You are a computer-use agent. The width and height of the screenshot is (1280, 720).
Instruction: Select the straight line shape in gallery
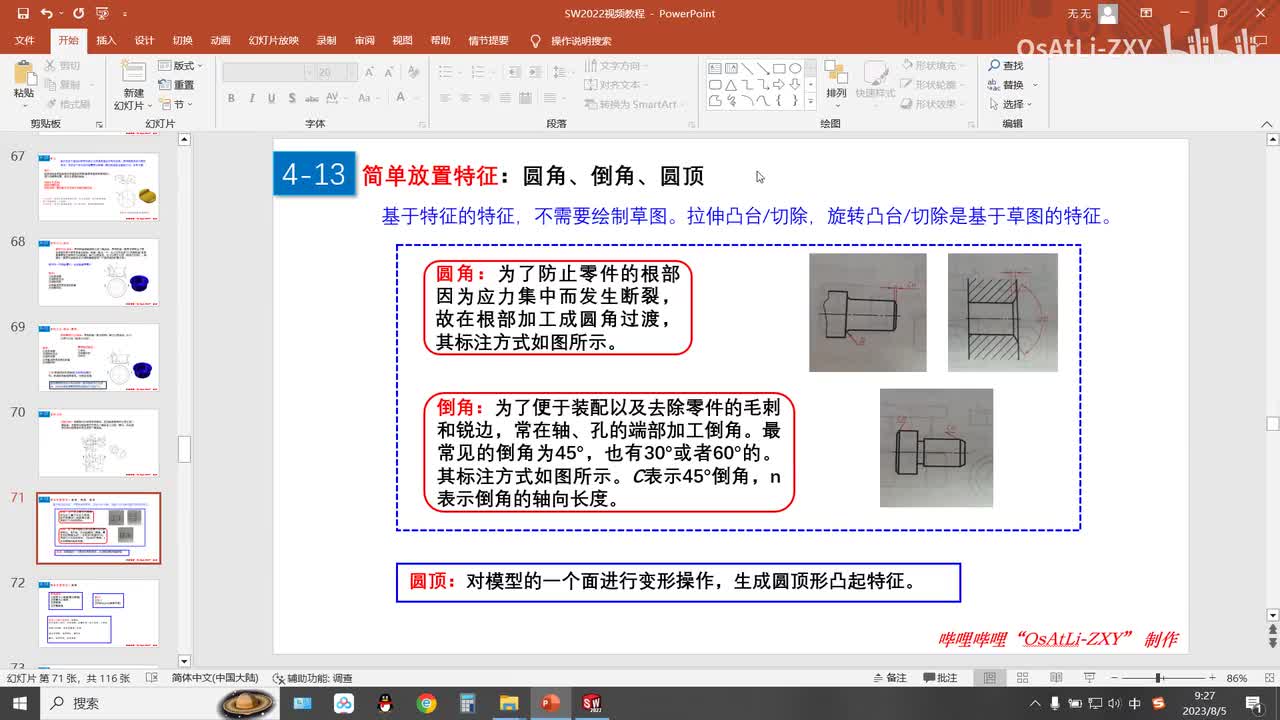(x=747, y=68)
